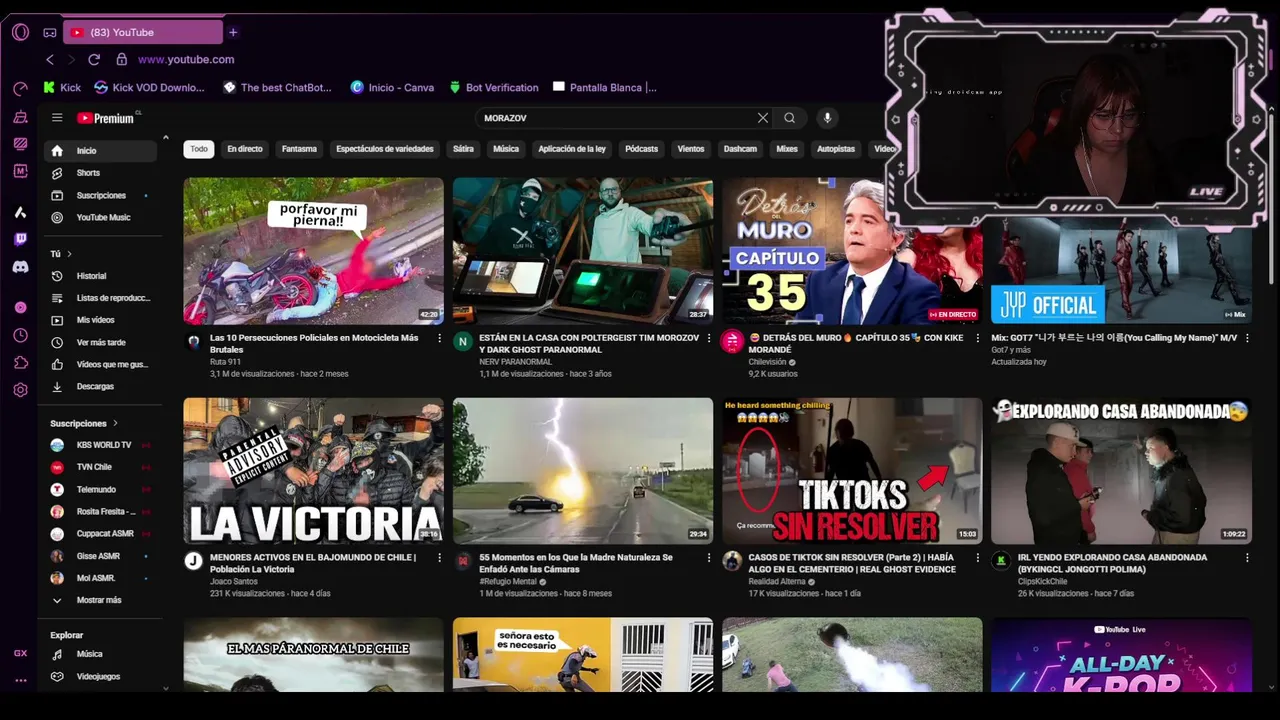Open porfavor mi pierna video thumbnail
Viewport: 1280px width, 720px height.
click(x=313, y=251)
